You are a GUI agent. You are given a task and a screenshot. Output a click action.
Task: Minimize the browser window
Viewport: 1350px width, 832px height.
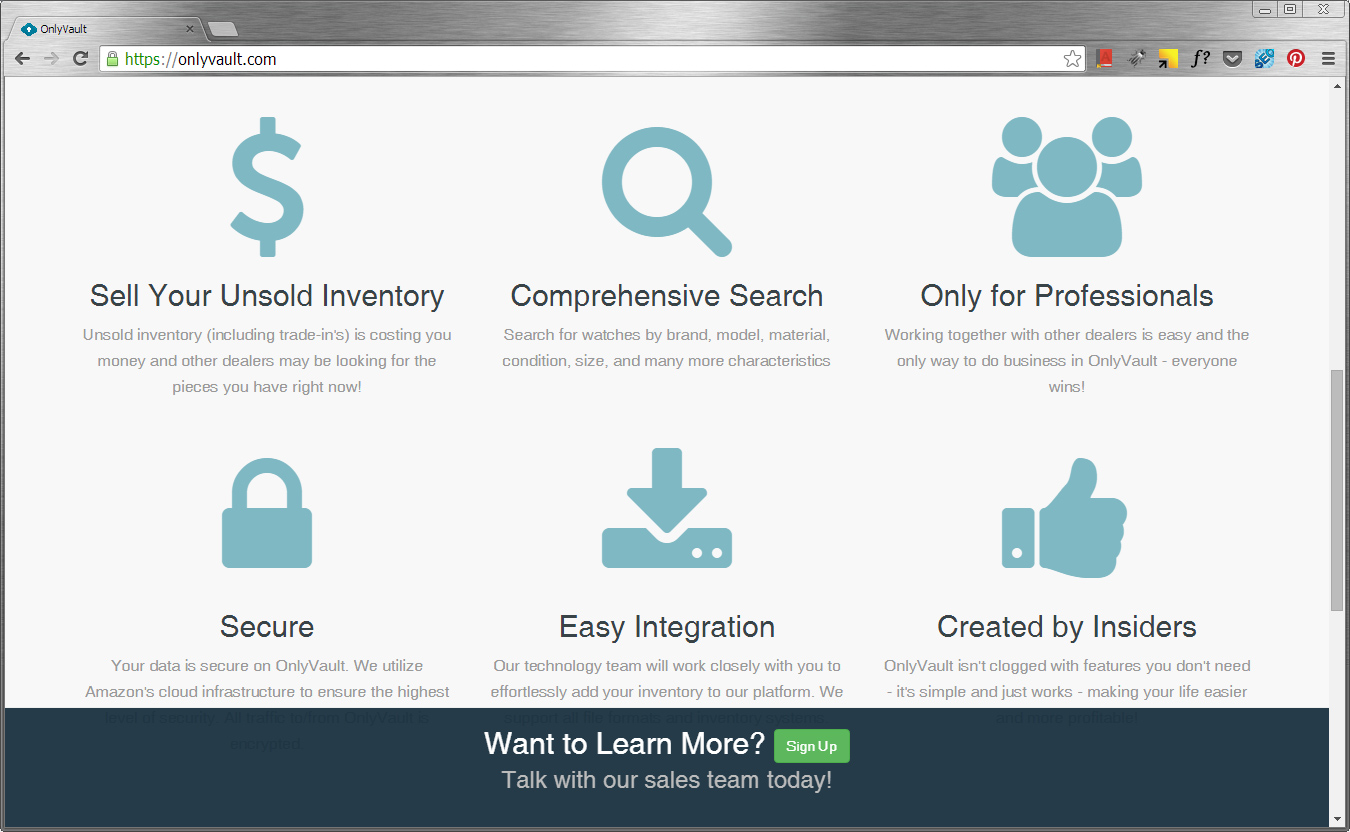[1264, 9]
